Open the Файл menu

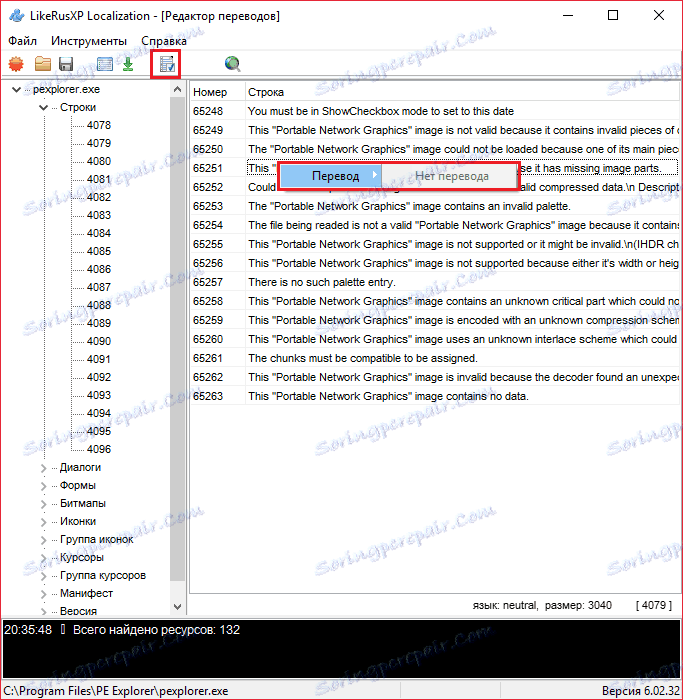[x=22, y=41]
